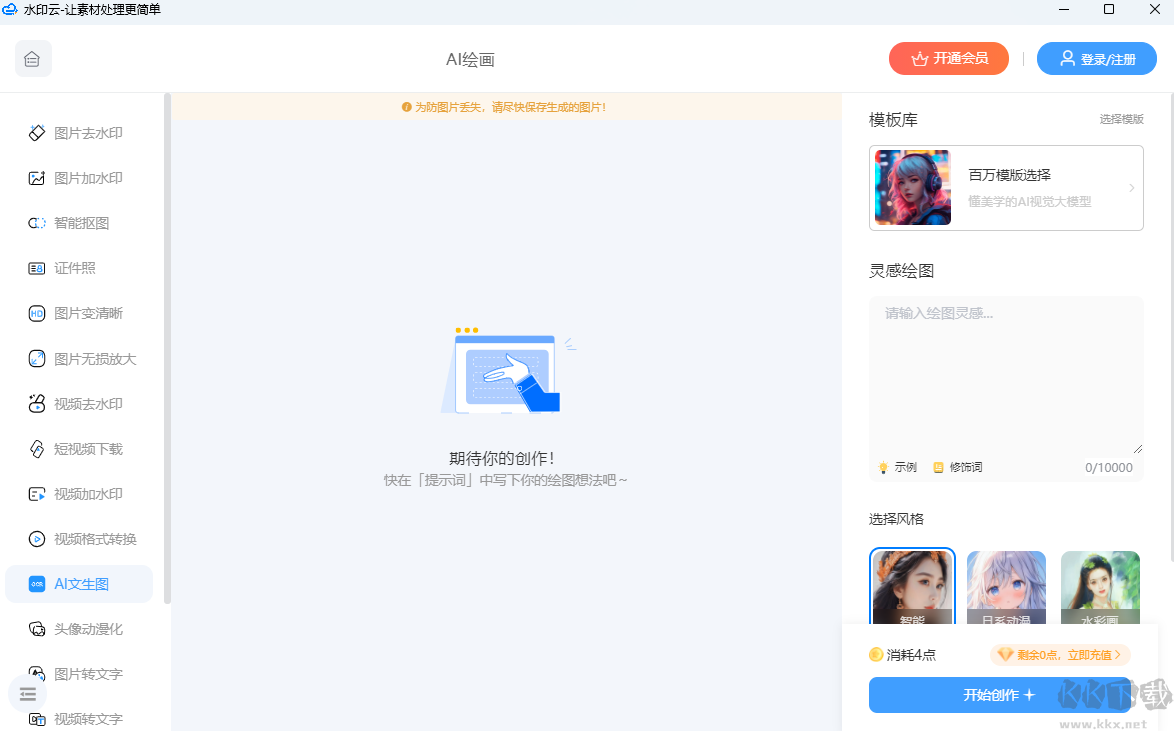Open 视频去水印 video watermark remover
This screenshot has height=731, width=1174.
[x=84, y=403]
